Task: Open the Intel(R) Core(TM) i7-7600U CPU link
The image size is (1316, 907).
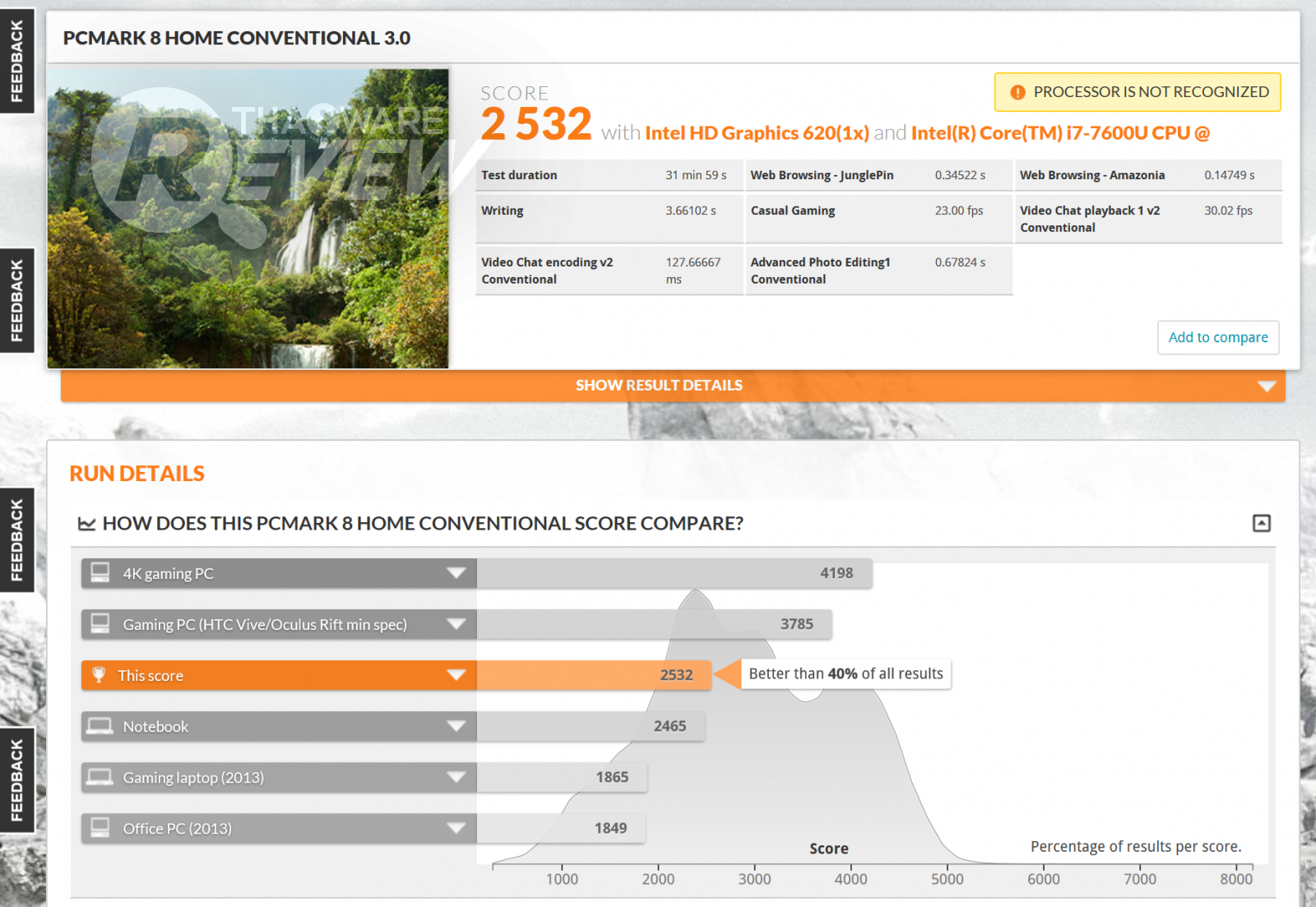Action: click(1060, 133)
